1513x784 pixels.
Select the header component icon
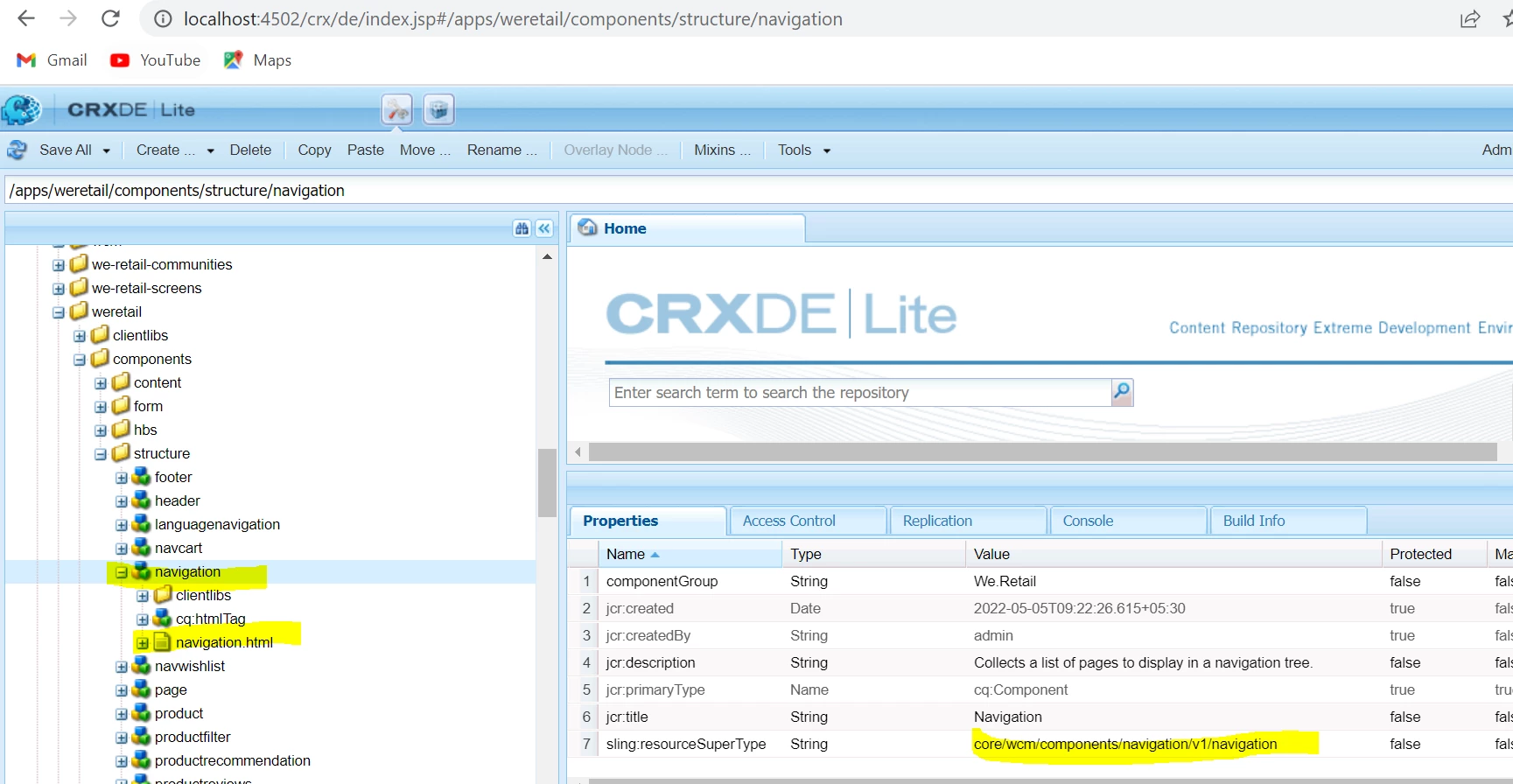[141, 500]
